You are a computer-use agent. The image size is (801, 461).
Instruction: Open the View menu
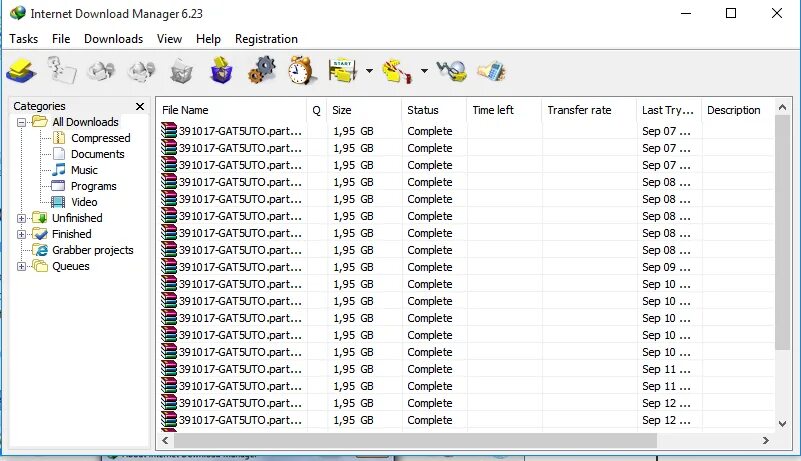(169, 39)
